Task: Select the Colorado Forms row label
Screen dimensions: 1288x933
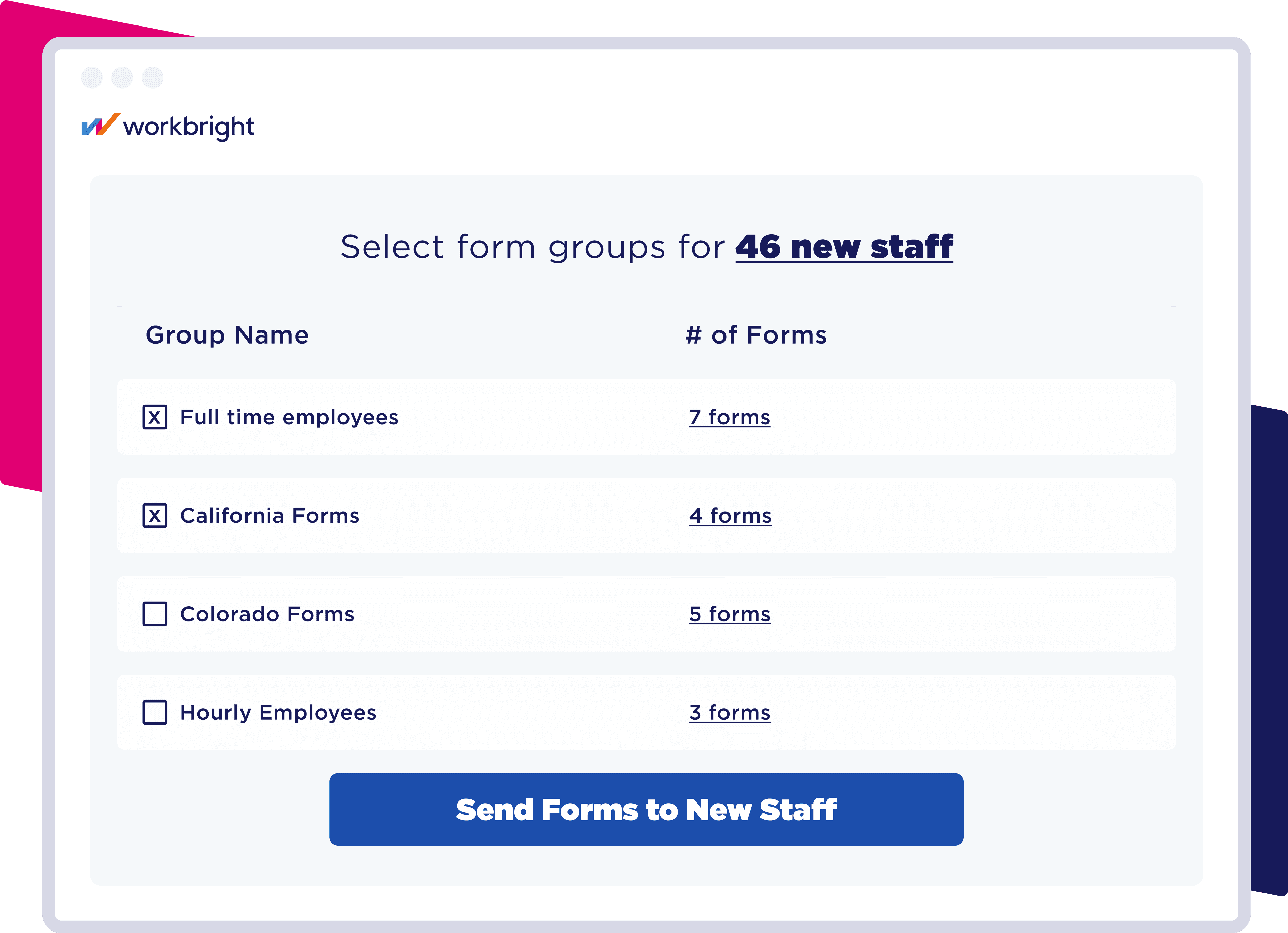Action: (x=267, y=613)
